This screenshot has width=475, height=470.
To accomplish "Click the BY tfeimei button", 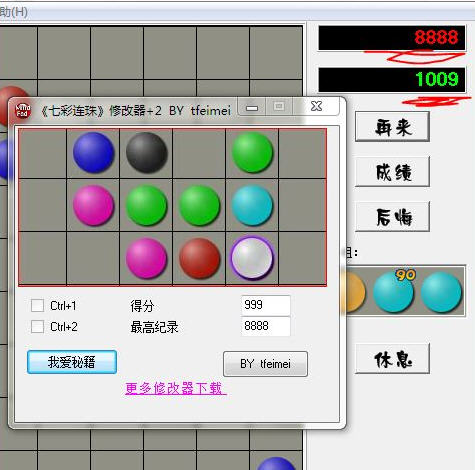I will pyautogui.click(x=265, y=364).
